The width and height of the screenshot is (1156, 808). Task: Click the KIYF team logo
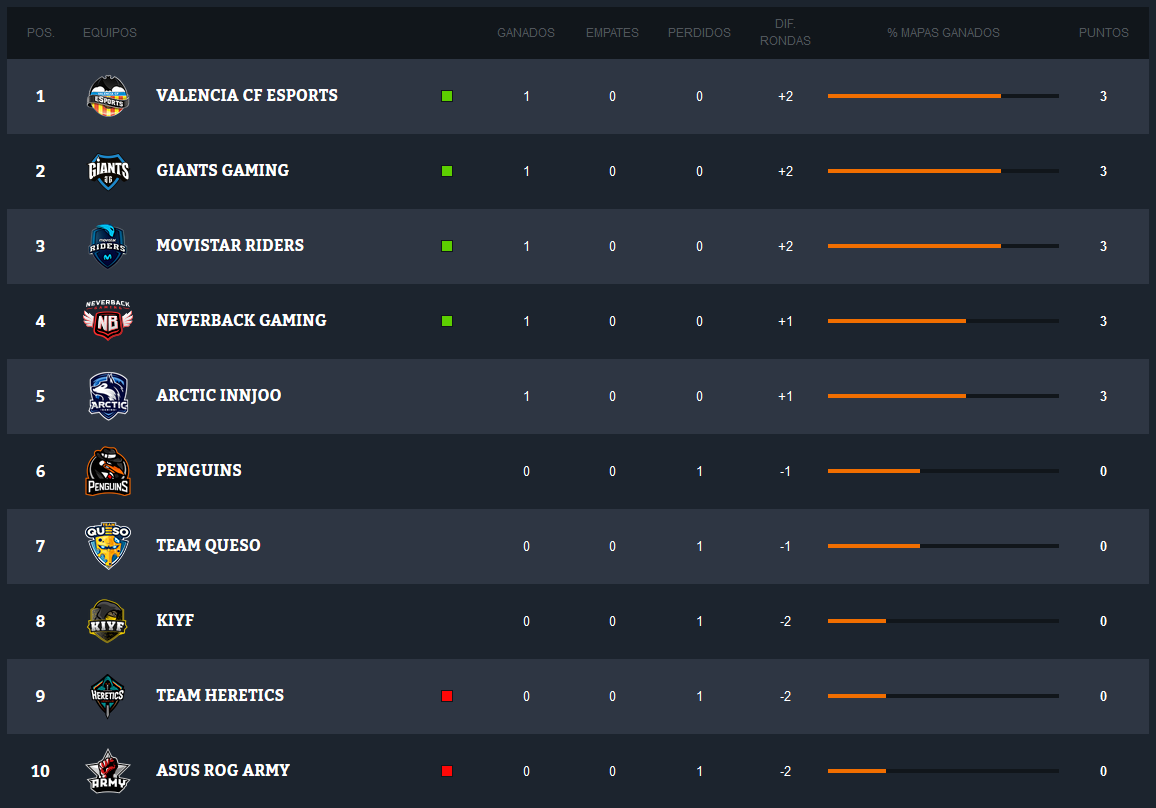click(x=108, y=621)
